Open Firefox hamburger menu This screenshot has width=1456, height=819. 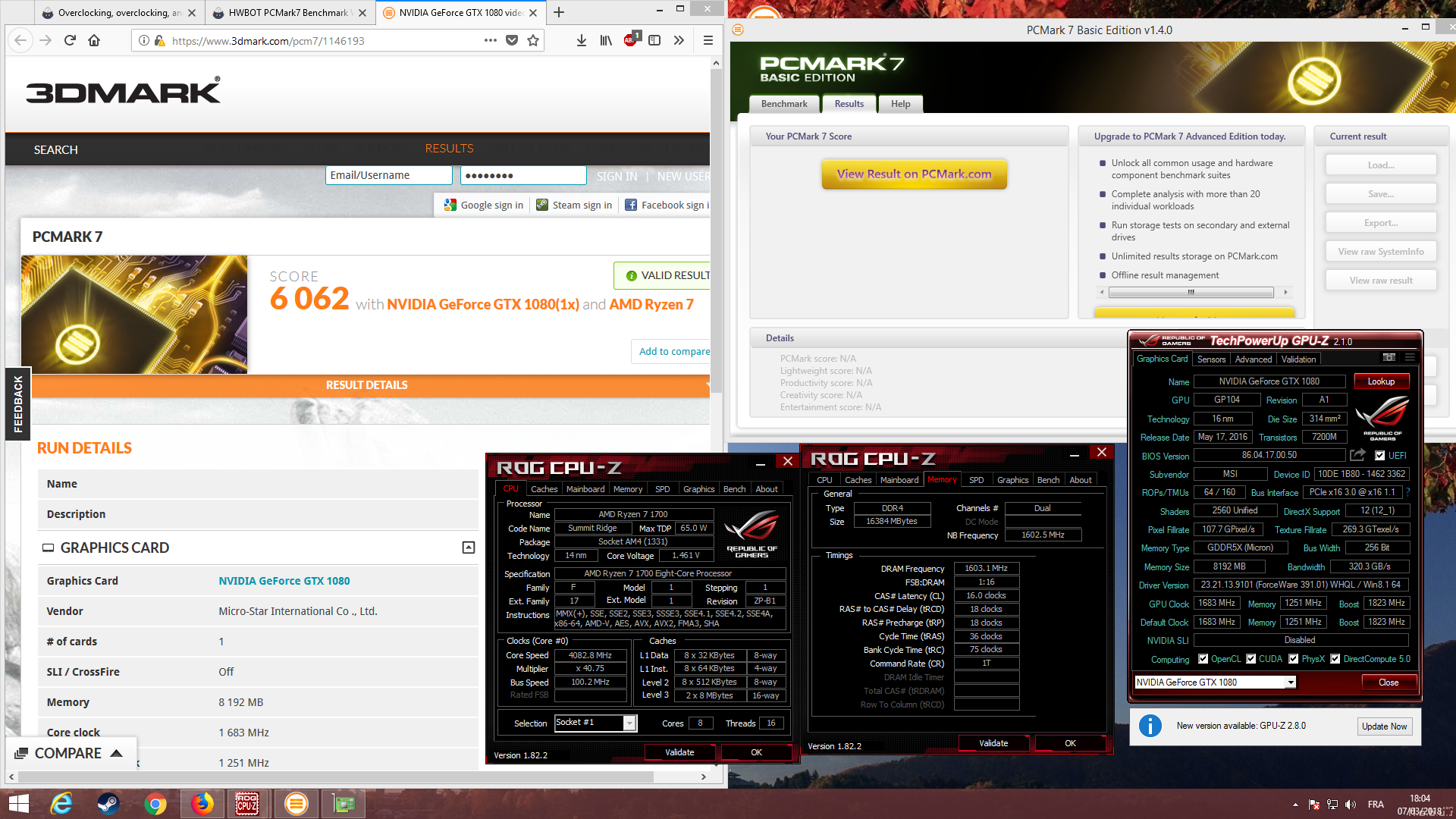708,40
